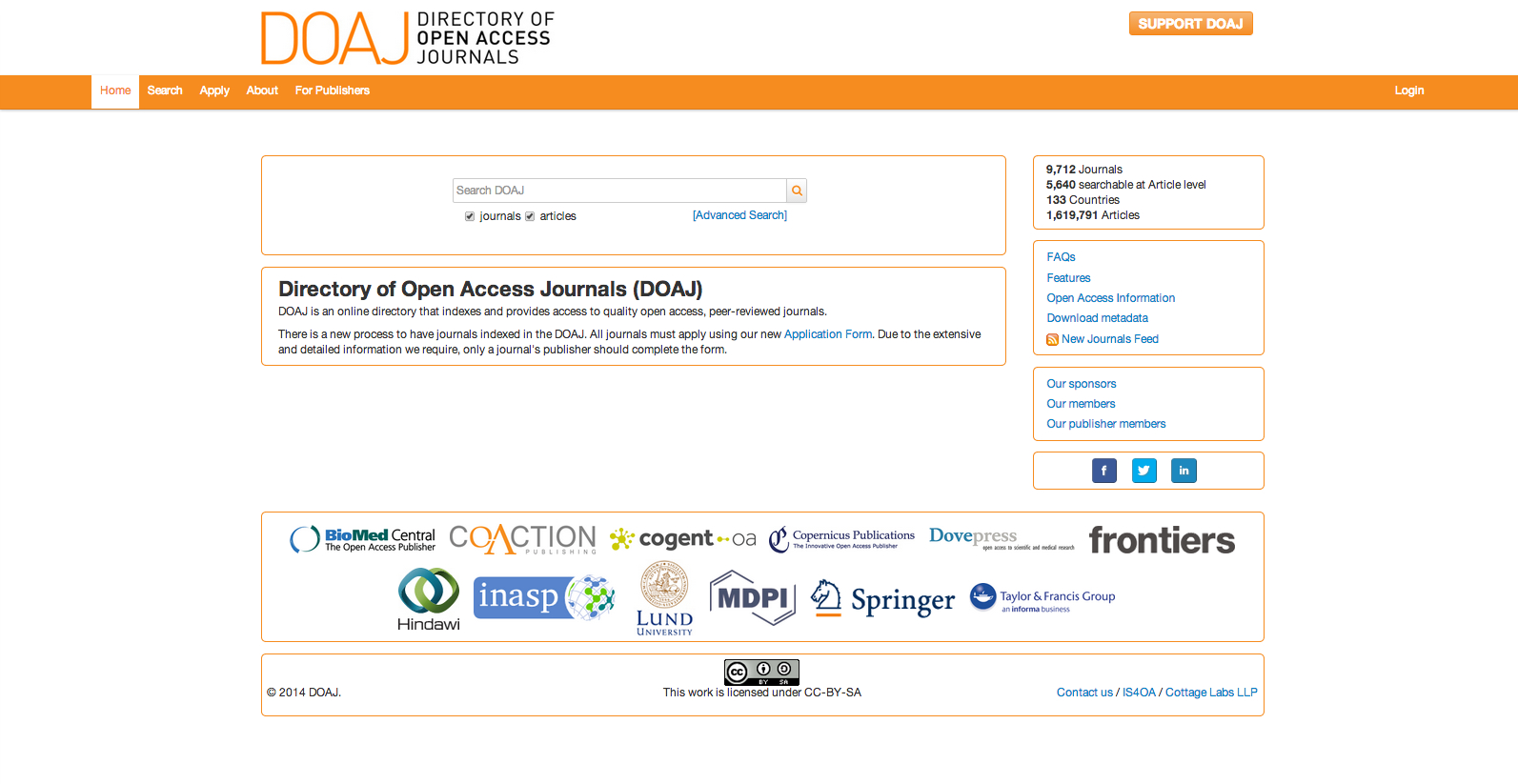Open the For Publishers menu item
Image resolution: width=1518 pixels, height=784 pixels.
click(333, 91)
